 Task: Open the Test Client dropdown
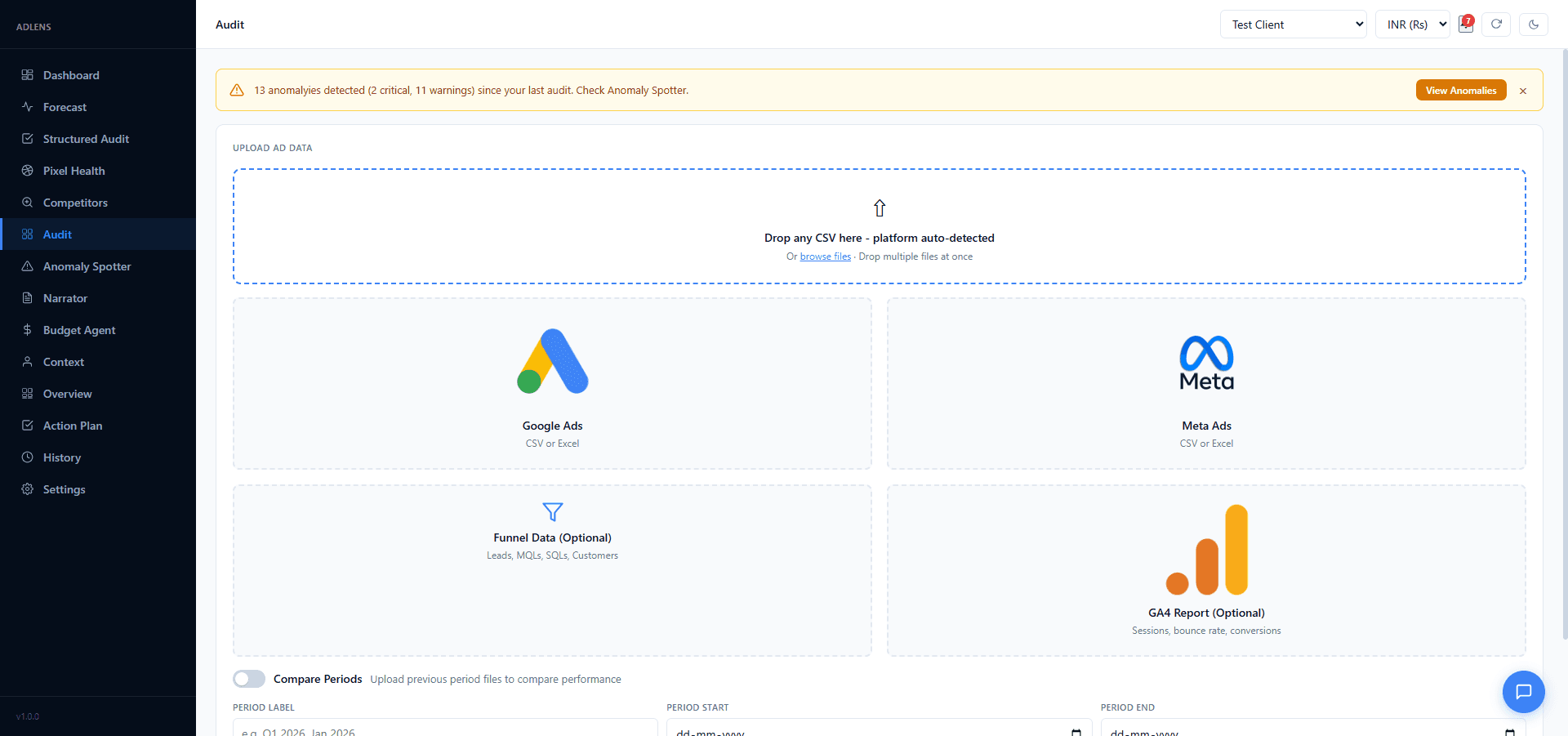pyautogui.click(x=1293, y=24)
